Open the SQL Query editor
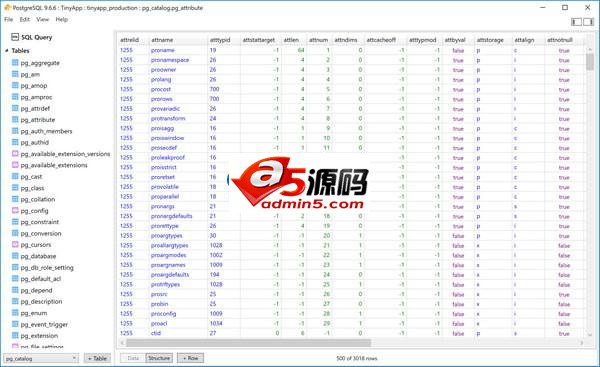This screenshot has height=367, width=600. (x=32, y=37)
